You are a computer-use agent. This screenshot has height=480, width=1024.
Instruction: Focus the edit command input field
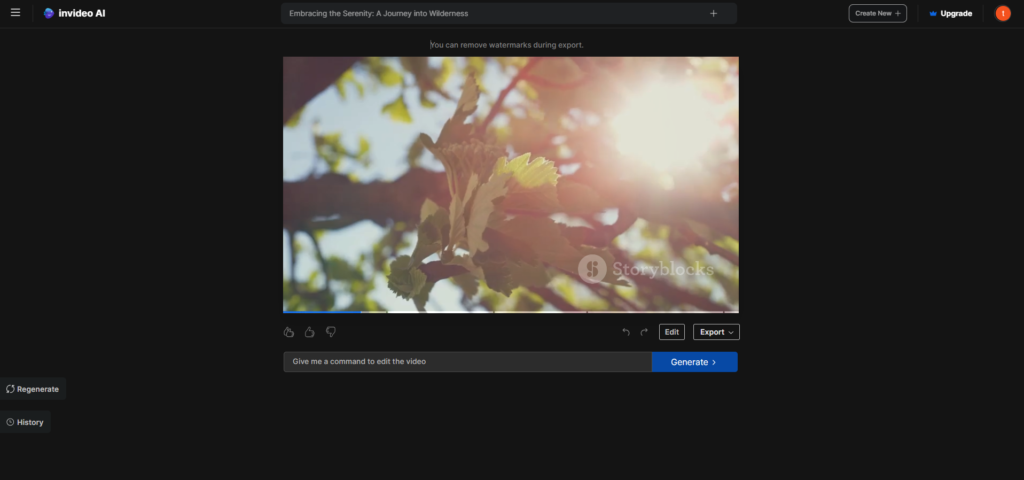pos(467,362)
